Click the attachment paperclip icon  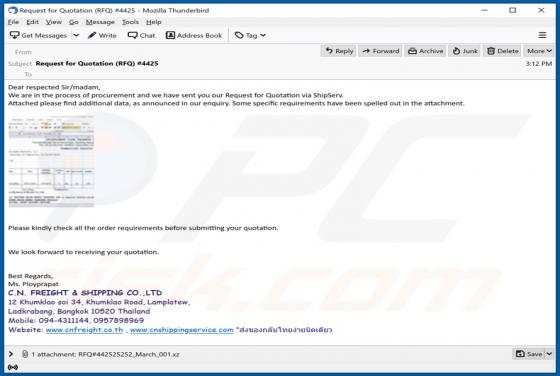point(25,354)
